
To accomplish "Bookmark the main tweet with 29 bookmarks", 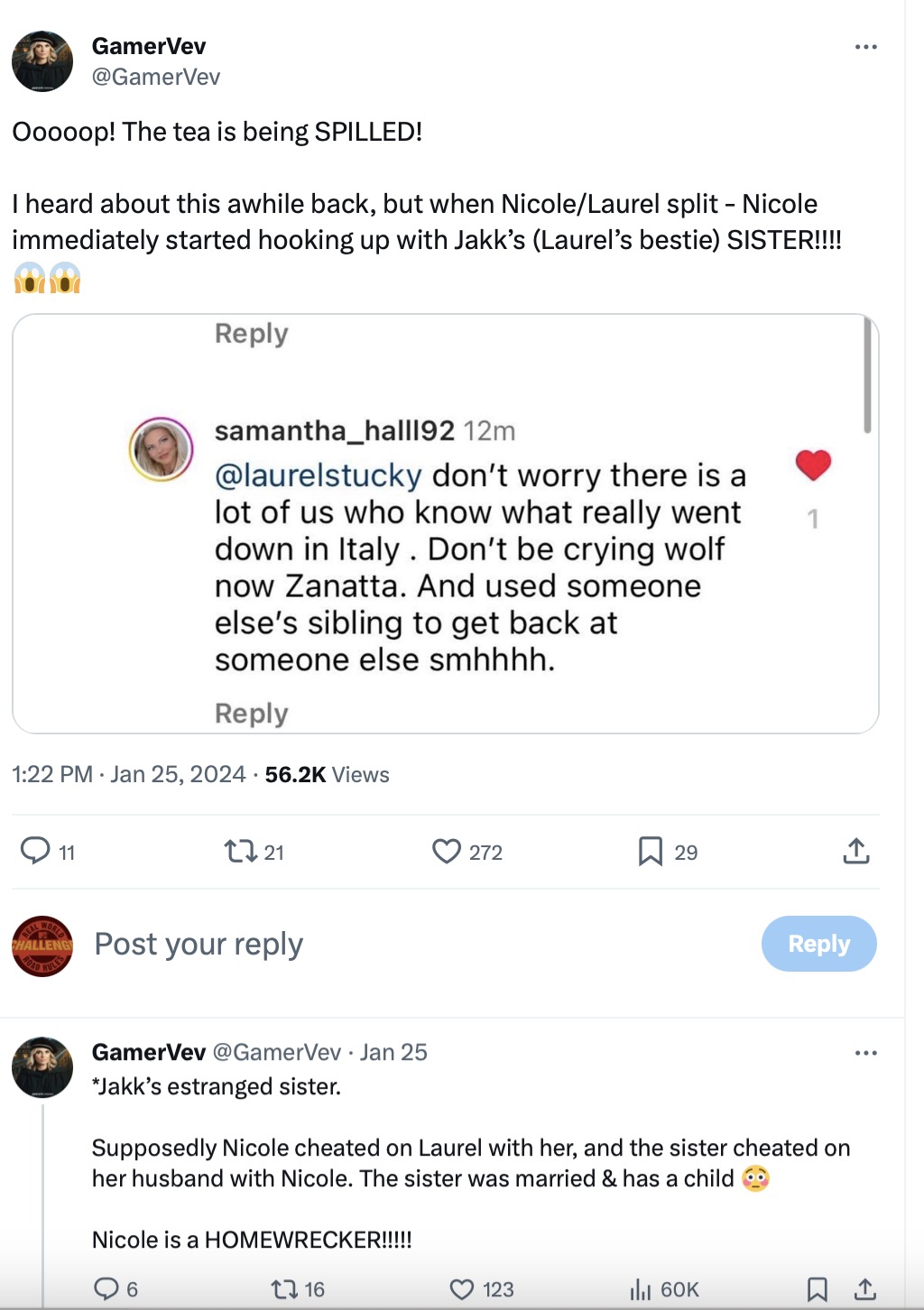I will point(650,851).
